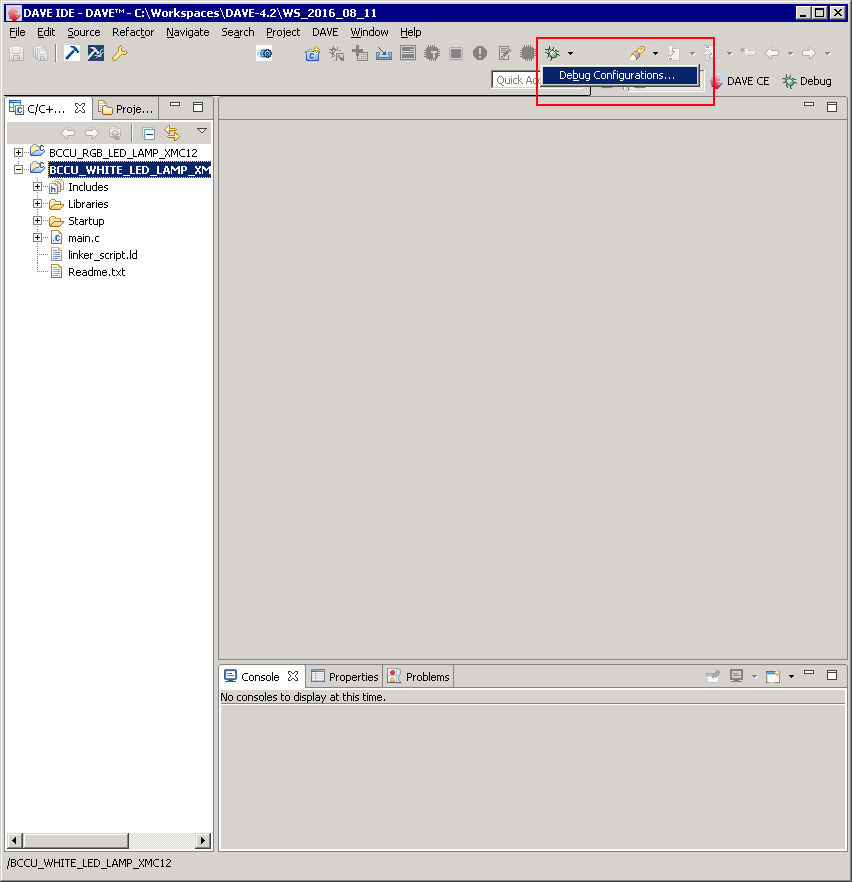Select Debug Configurations... menu entry

point(620,75)
